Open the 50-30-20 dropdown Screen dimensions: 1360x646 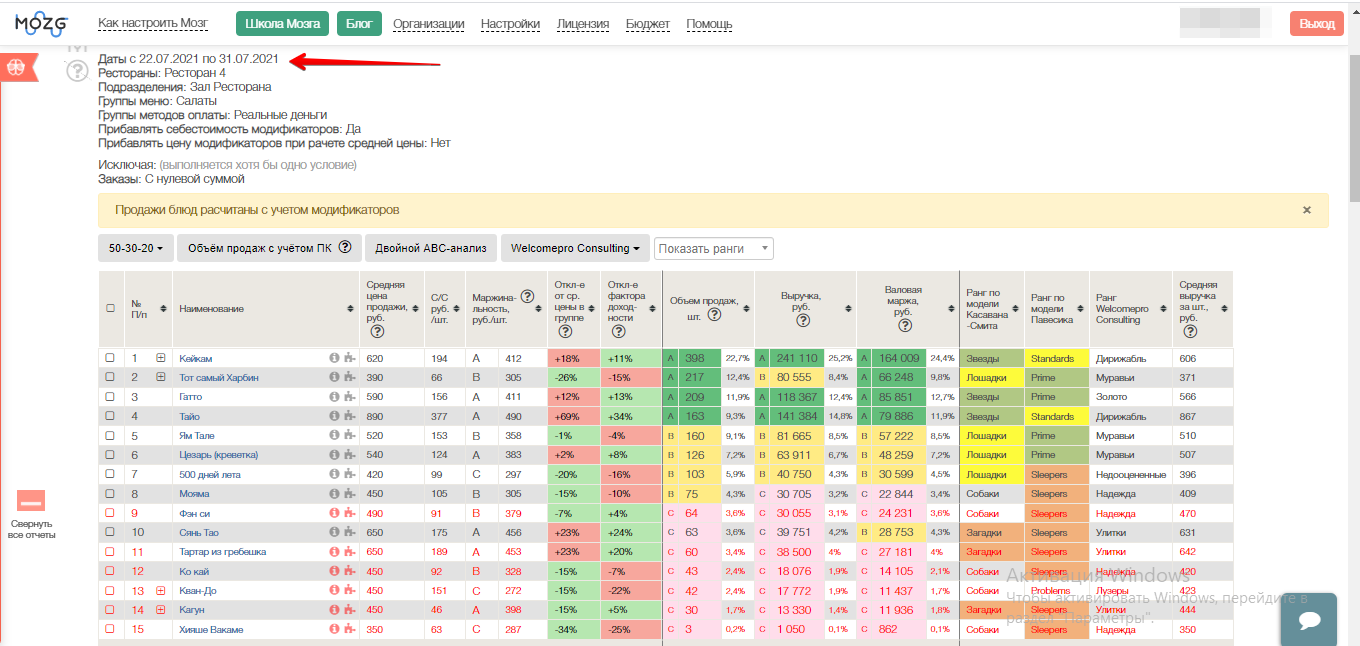pyautogui.click(x=135, y=248)
